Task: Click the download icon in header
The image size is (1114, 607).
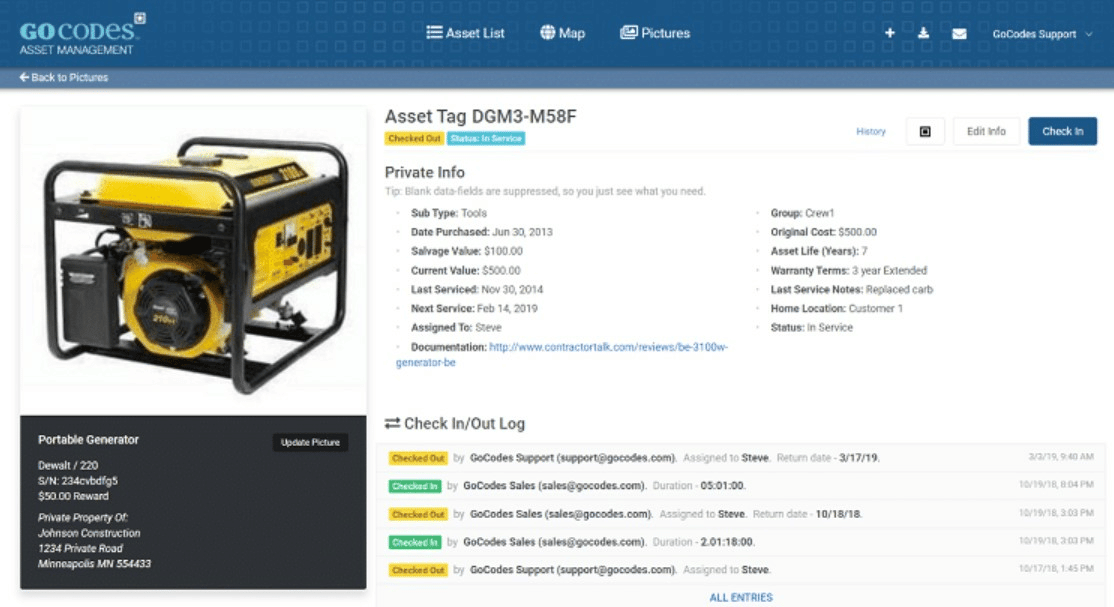Action: [x=924, y=34]
